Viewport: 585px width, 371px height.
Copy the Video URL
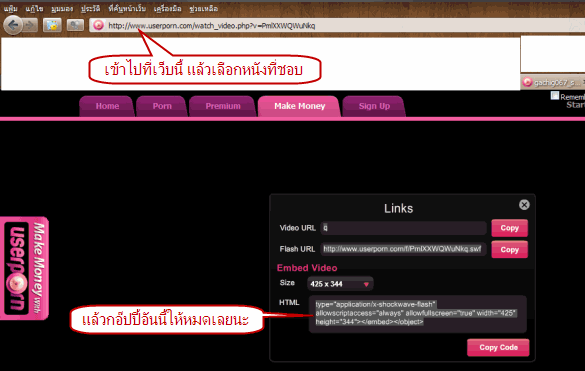509,228
